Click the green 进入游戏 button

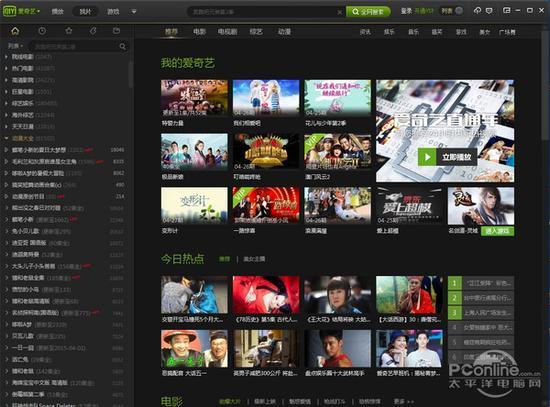(x=497, y=231)
